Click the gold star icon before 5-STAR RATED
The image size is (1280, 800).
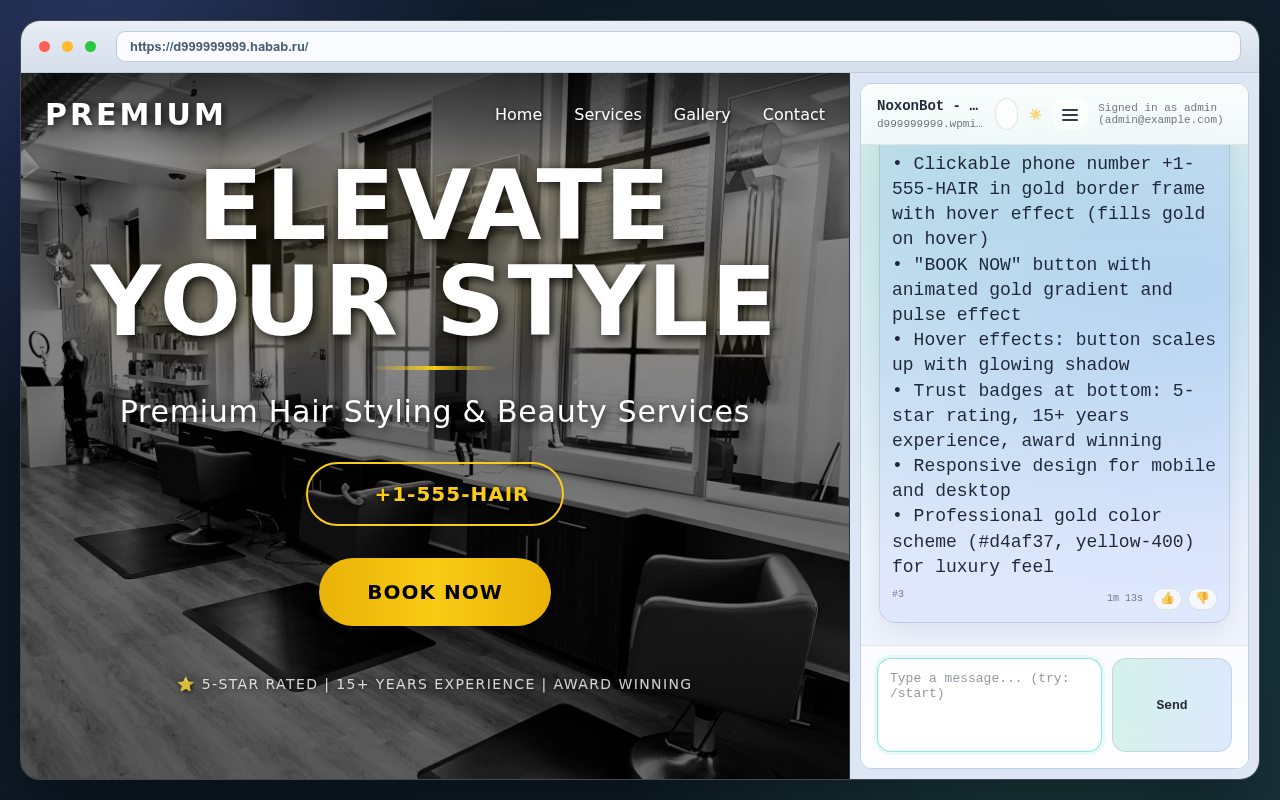pos(186,684)
